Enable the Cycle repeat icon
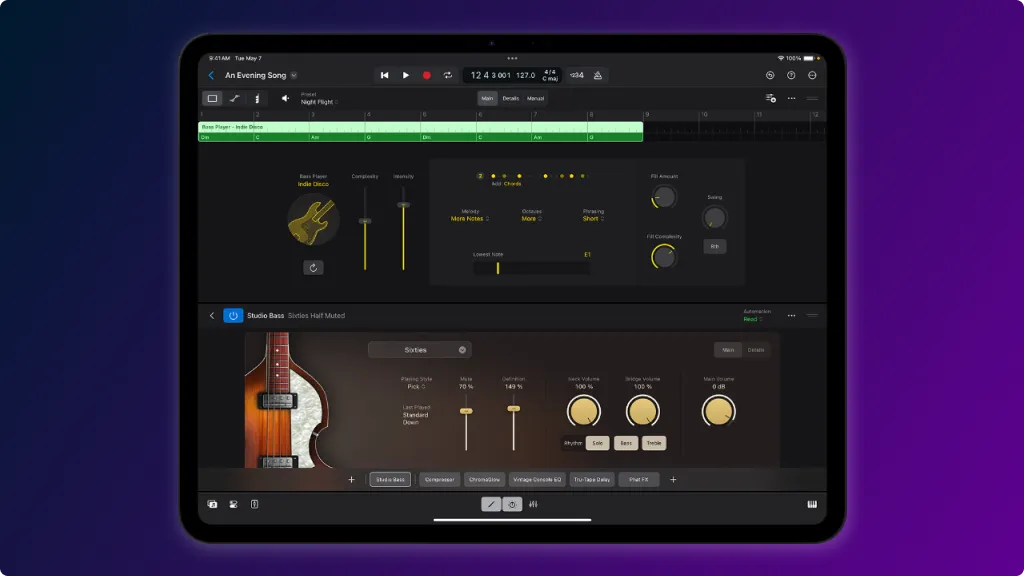 click(x=448, y=75)
